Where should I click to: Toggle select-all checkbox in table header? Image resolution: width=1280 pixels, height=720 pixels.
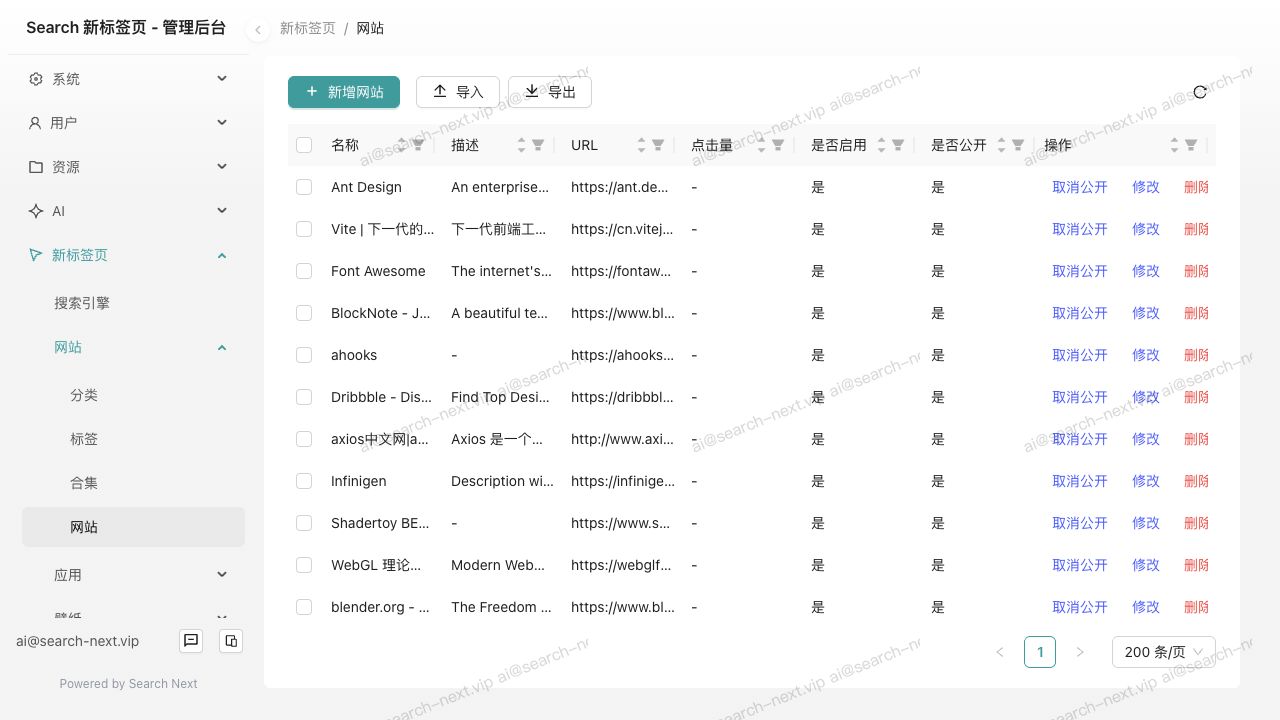[304, 145]
